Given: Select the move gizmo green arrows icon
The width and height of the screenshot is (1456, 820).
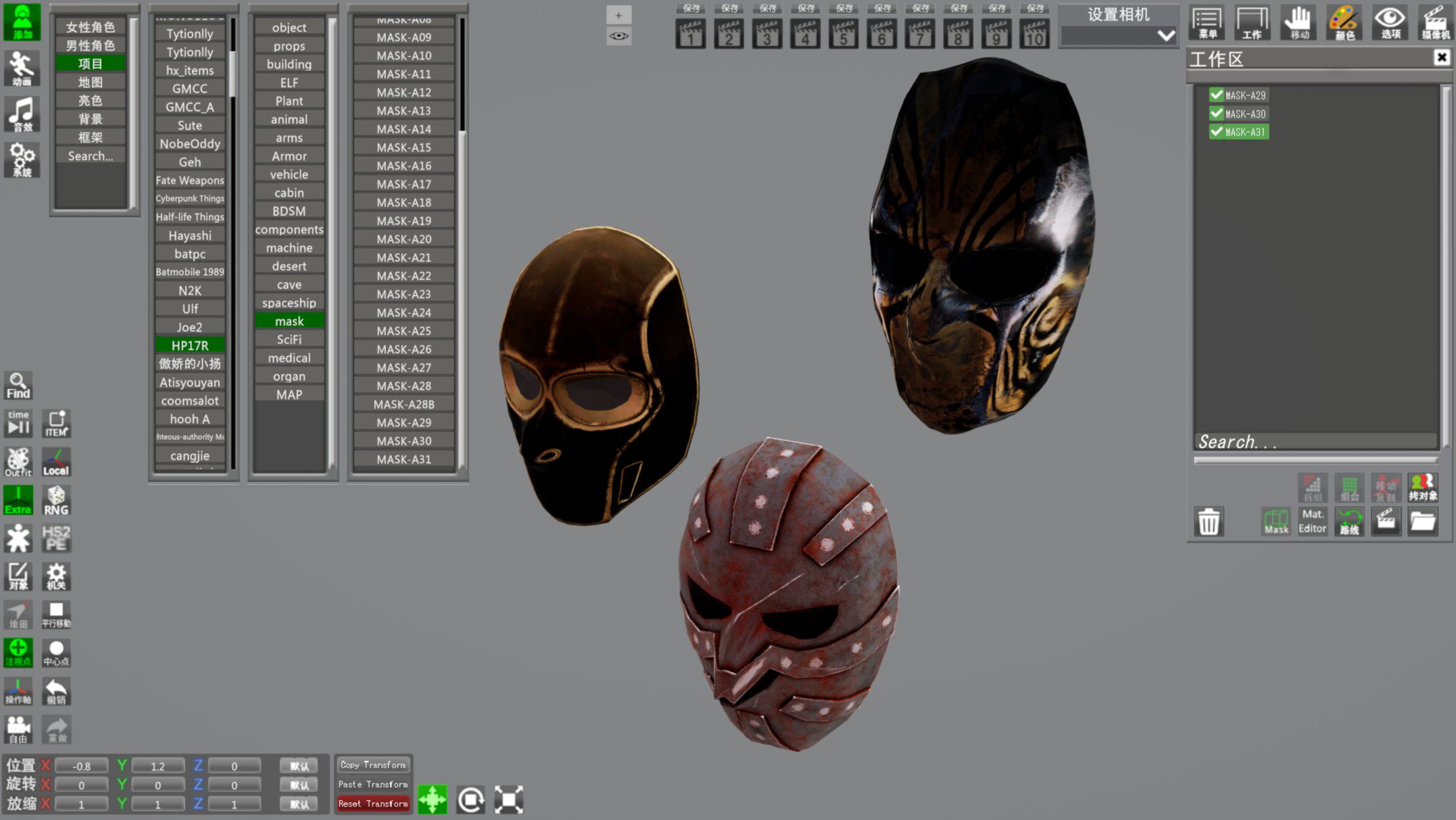Looking at the screenshot, I should click(x=432, y=799).
